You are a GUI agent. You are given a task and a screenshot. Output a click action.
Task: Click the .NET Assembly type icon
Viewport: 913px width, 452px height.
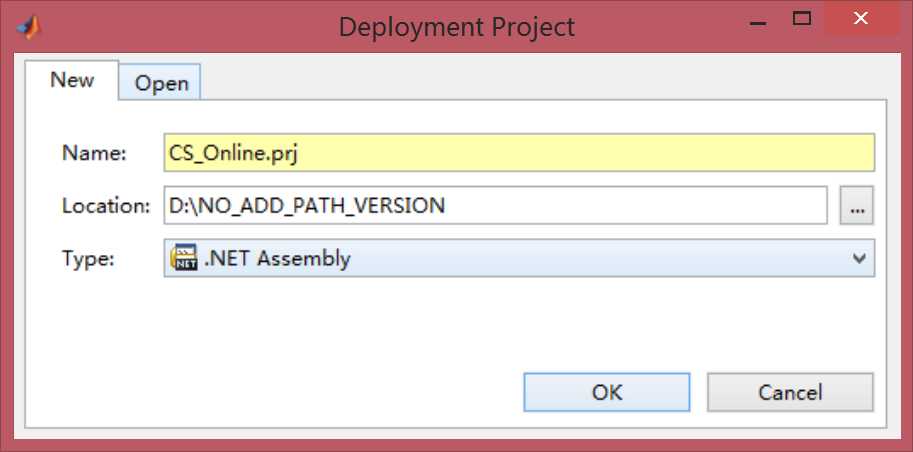(184, 258)
